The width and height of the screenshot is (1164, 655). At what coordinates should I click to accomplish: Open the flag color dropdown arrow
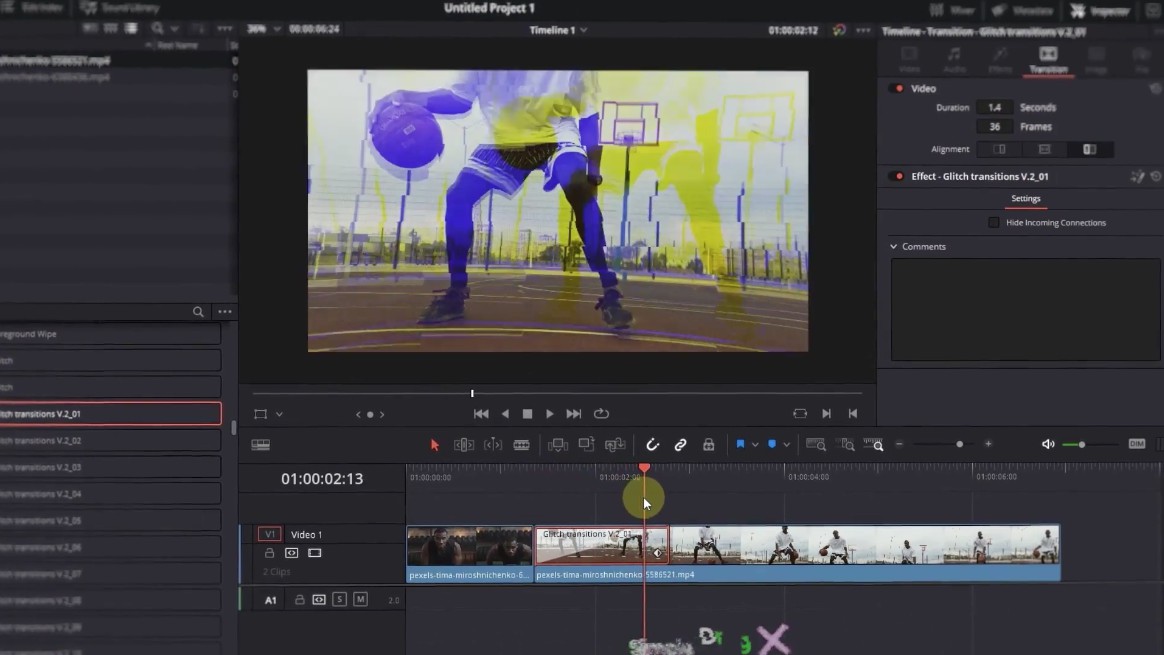[x=755, y=445]
